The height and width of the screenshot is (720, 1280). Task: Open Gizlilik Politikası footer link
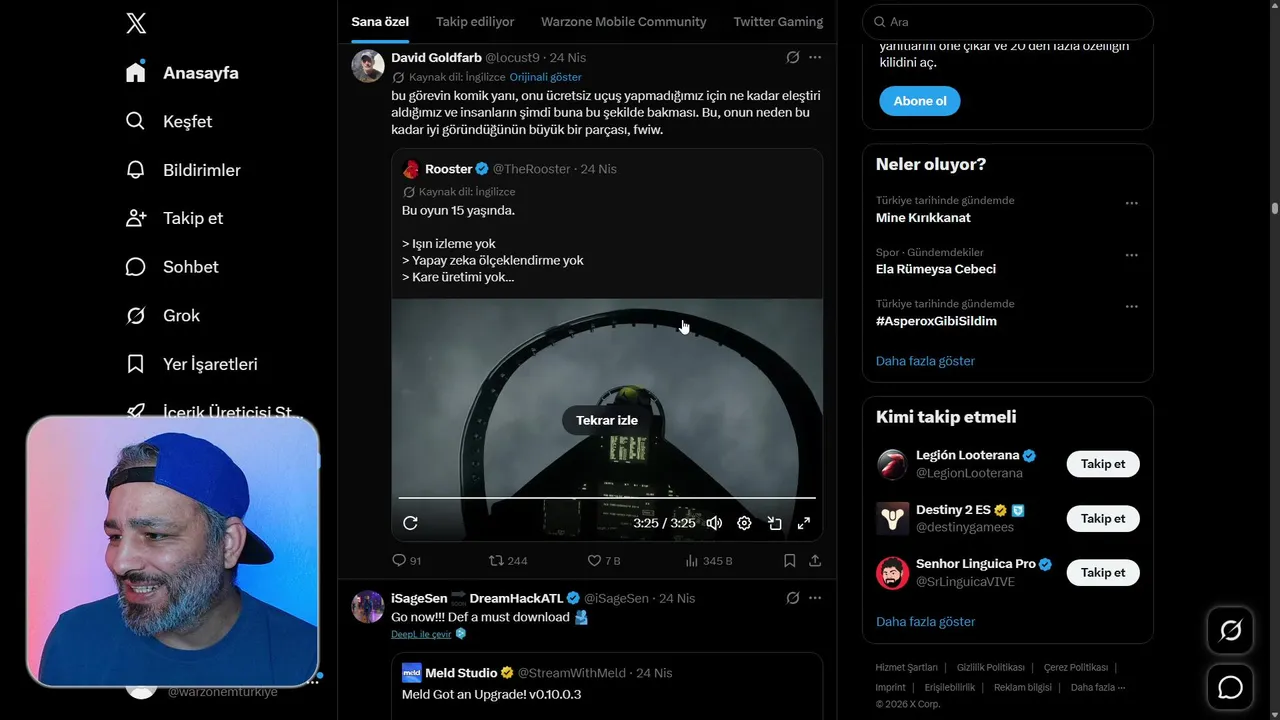click(990, 668)
